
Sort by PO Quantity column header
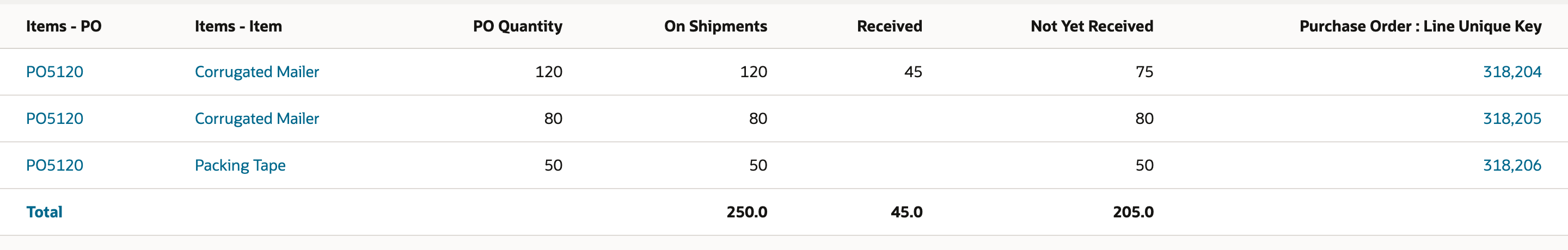517,26
